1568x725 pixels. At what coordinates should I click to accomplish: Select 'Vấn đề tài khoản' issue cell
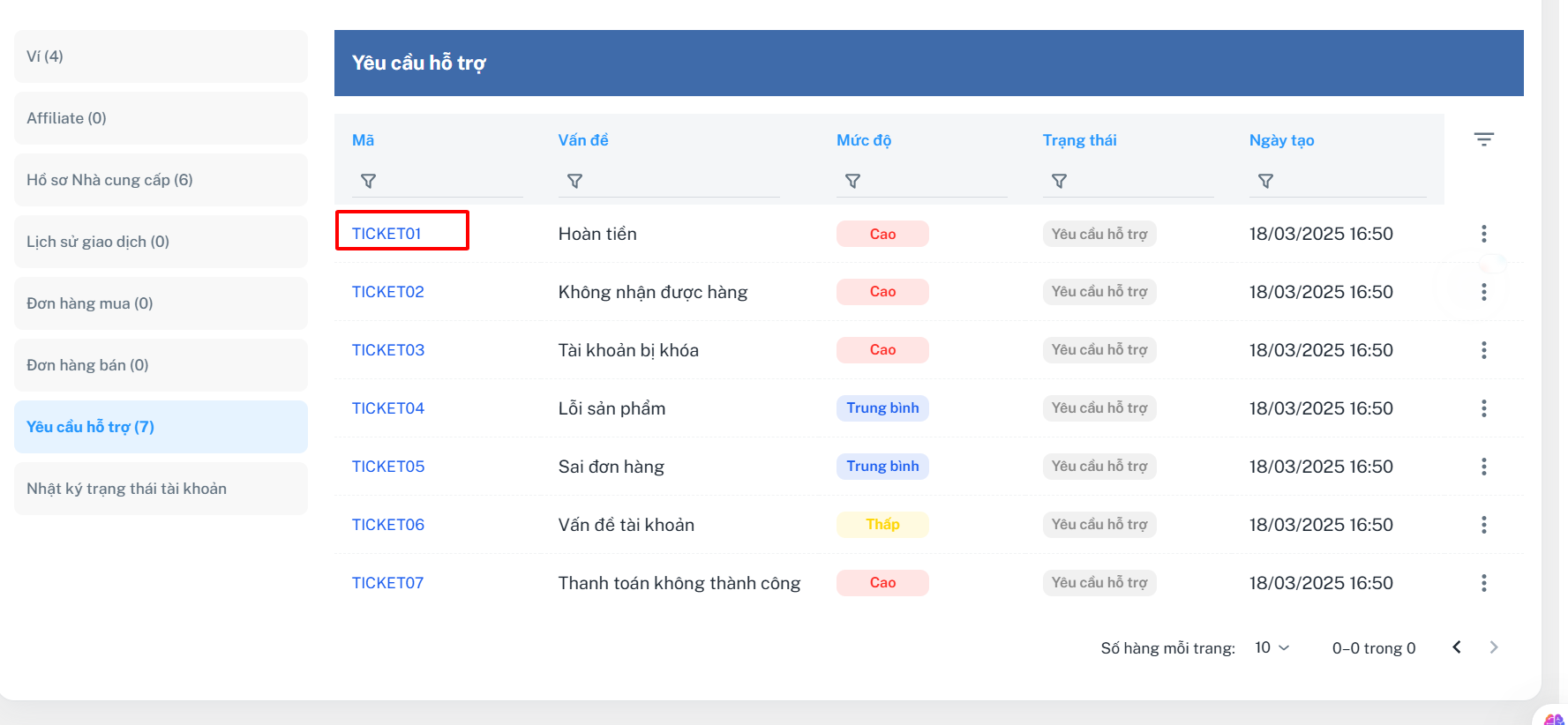(626, 525)
